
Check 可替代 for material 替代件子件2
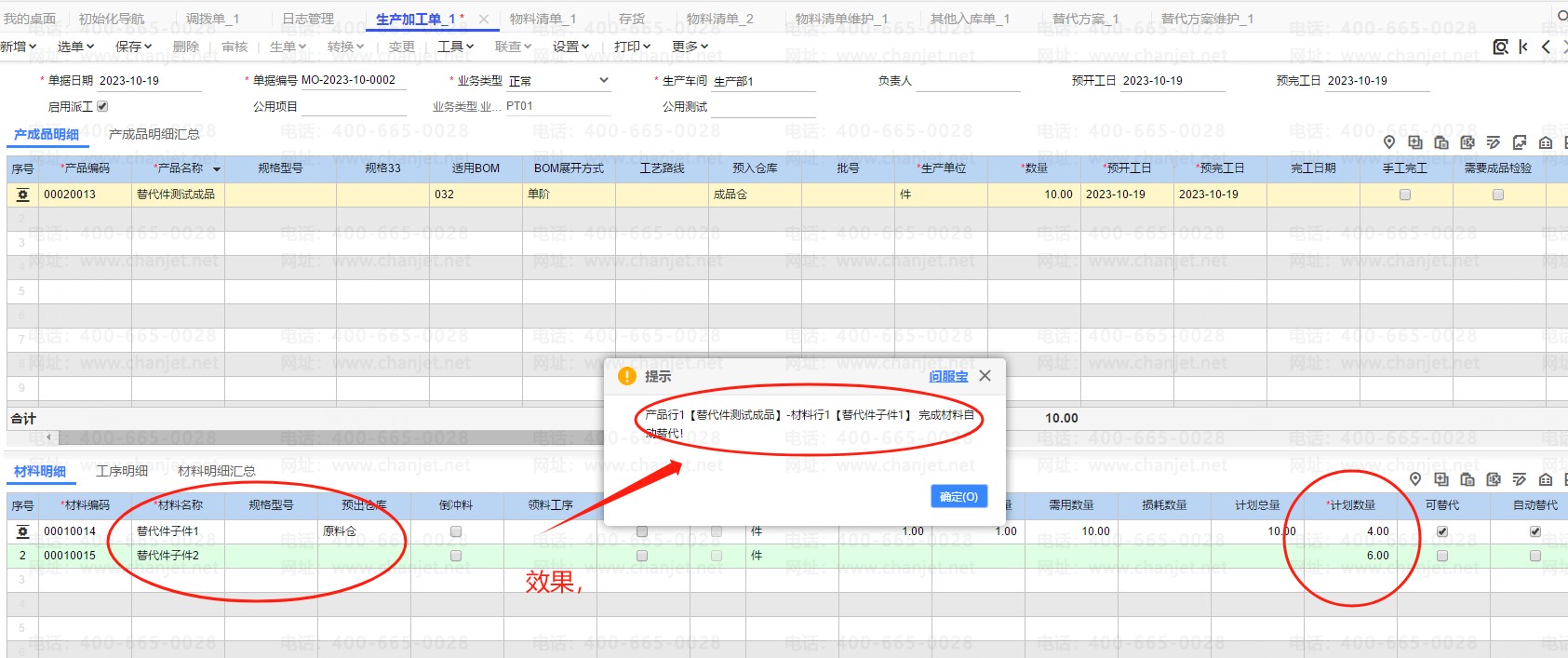click(x=1441, y=556)
